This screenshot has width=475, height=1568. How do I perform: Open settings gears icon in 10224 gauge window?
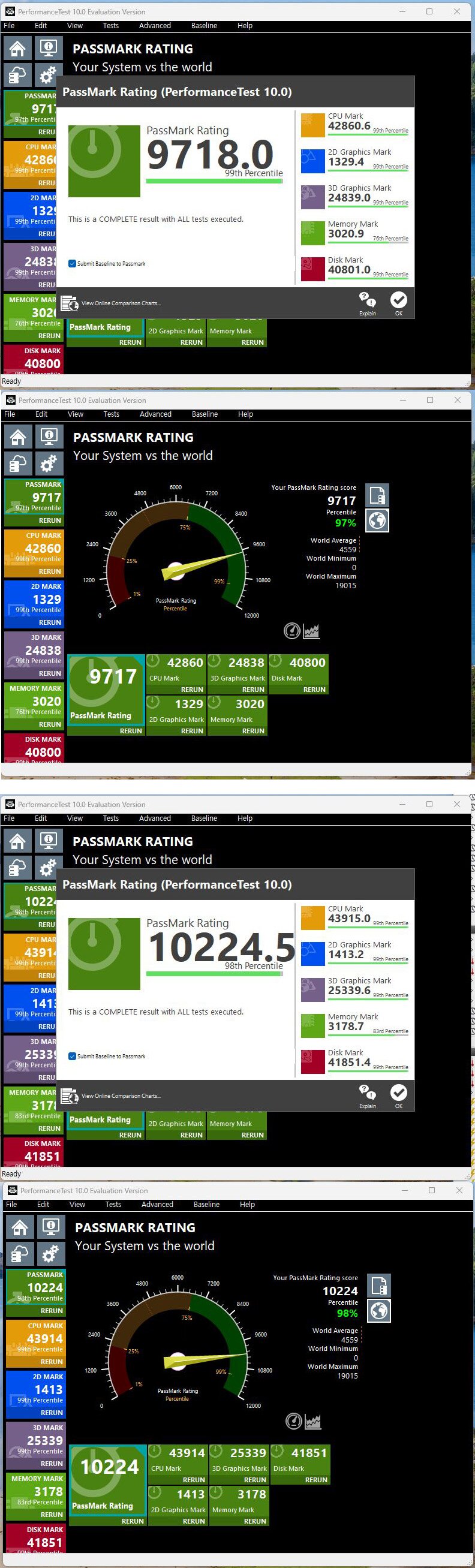51,1253
